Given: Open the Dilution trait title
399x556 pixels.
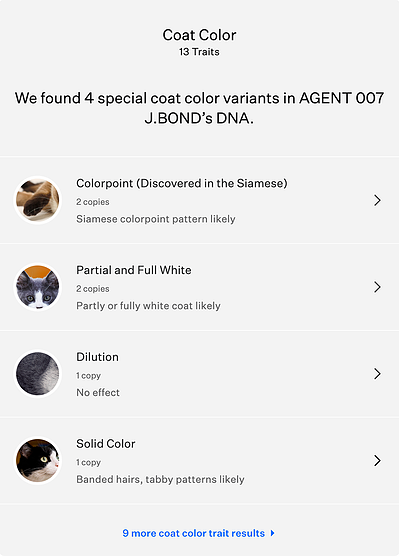Looking at the screenshot, I should coord(98,357).
